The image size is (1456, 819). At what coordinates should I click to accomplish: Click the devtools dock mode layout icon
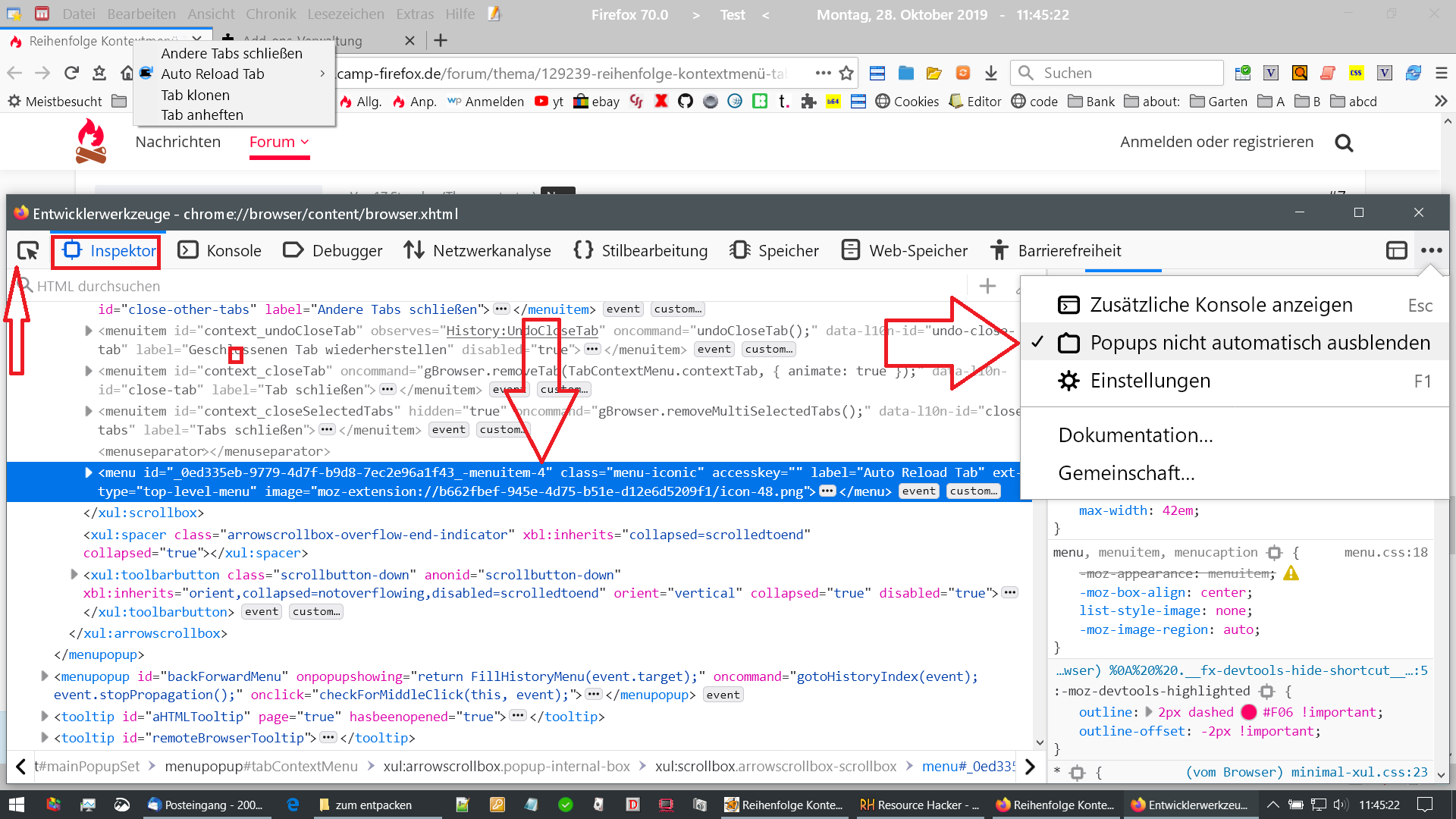click(x=1396, y=250)
